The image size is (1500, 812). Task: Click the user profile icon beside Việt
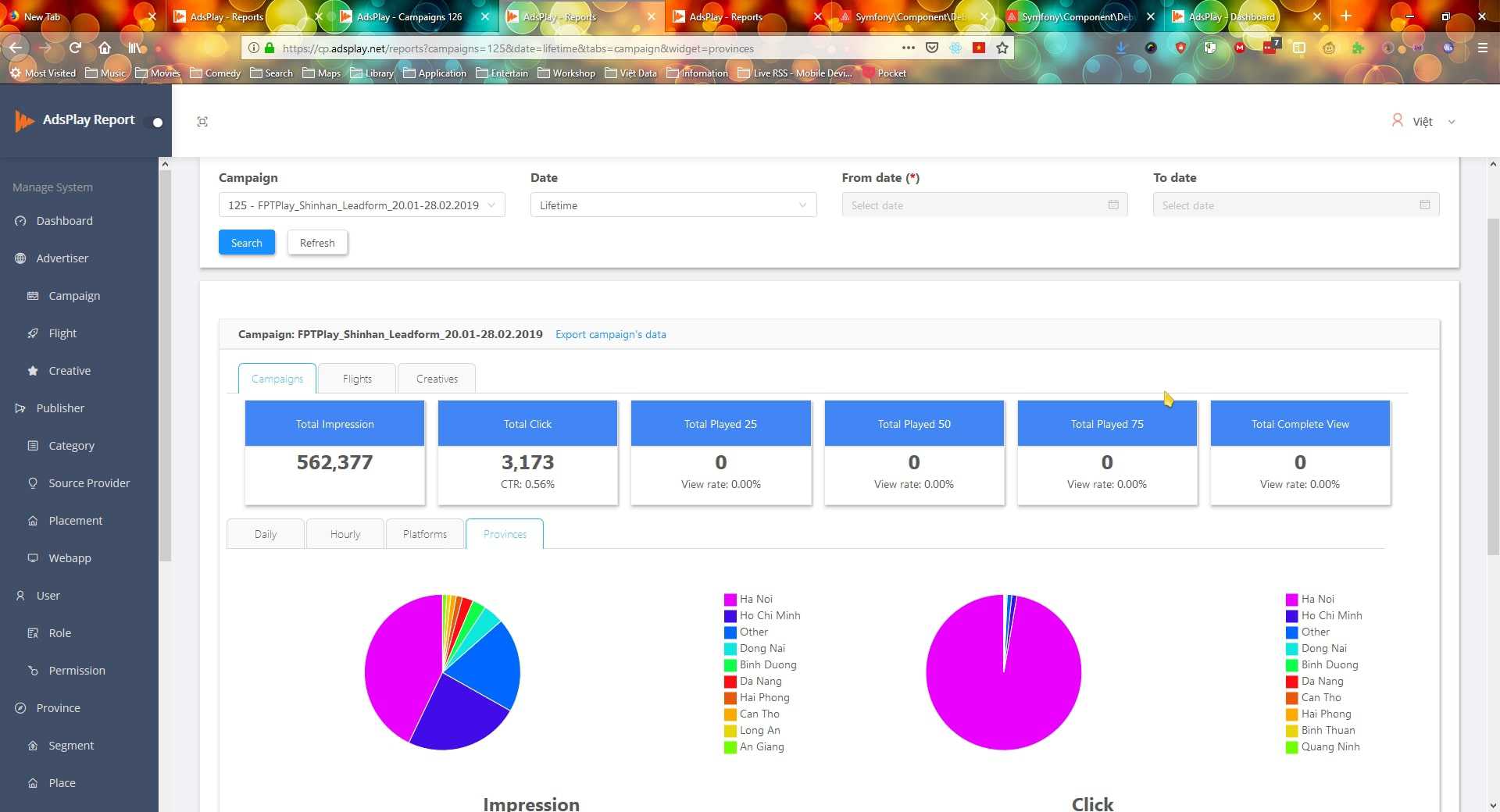(x=1397, y=121)
